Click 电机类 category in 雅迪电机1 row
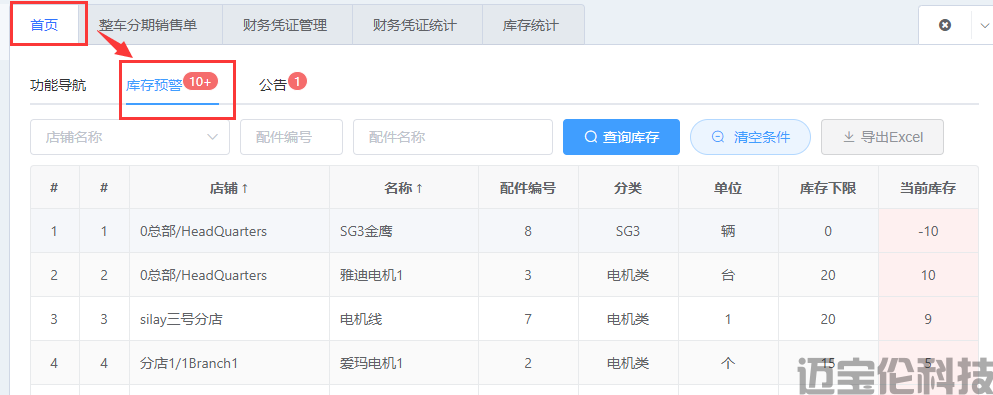Screen dimensions: 993x395 pyautogui.click(x=628, y=275)
